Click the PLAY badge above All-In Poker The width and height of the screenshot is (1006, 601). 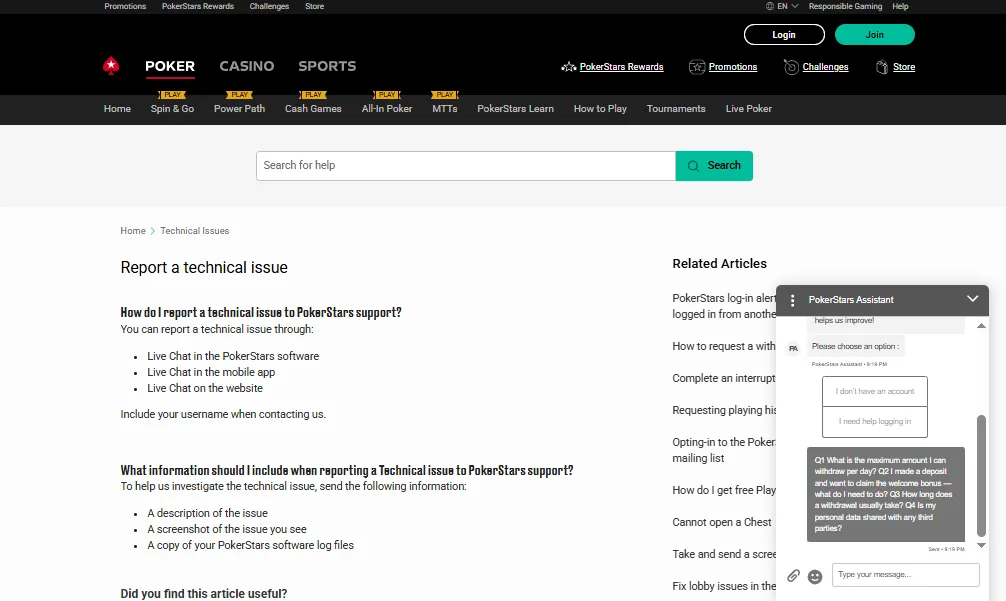tap(387, 94)
